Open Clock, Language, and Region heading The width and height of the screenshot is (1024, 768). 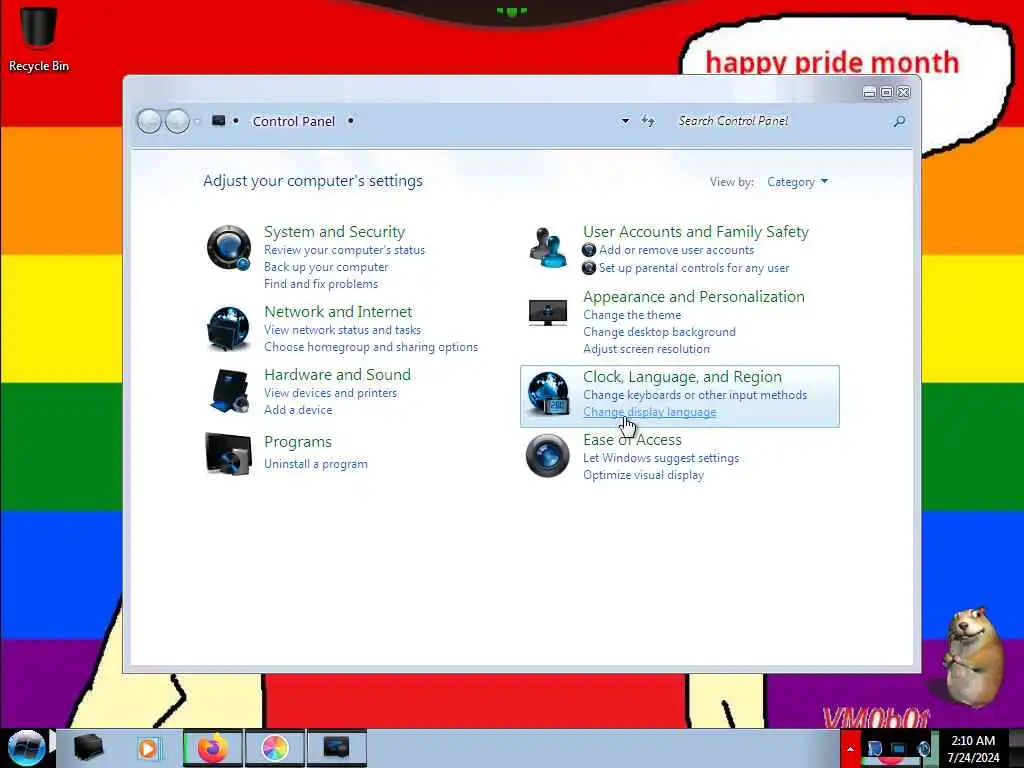[682, 377]
